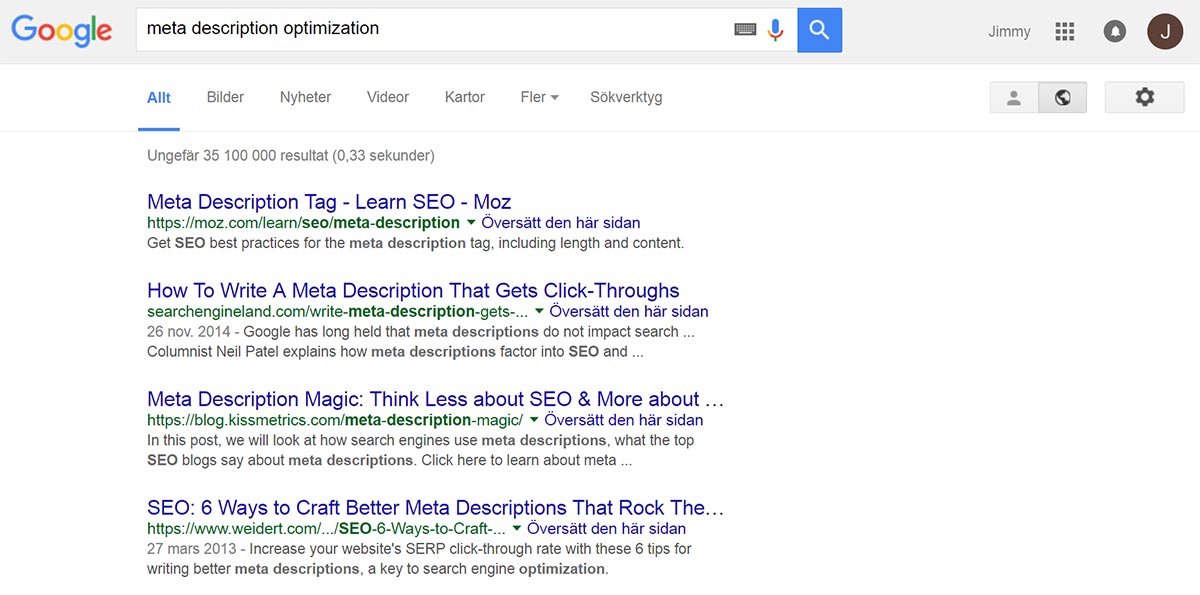Start voice search with the microphone

(x=775, y=30)
